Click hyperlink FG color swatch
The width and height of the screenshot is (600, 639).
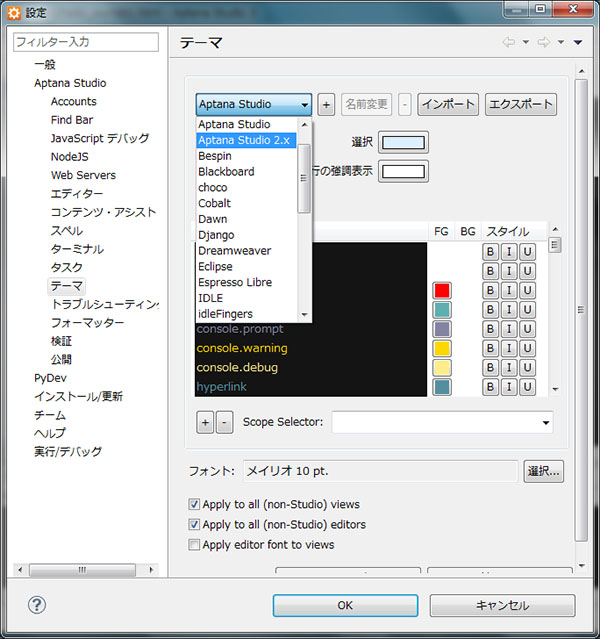[x=442, y=387]
